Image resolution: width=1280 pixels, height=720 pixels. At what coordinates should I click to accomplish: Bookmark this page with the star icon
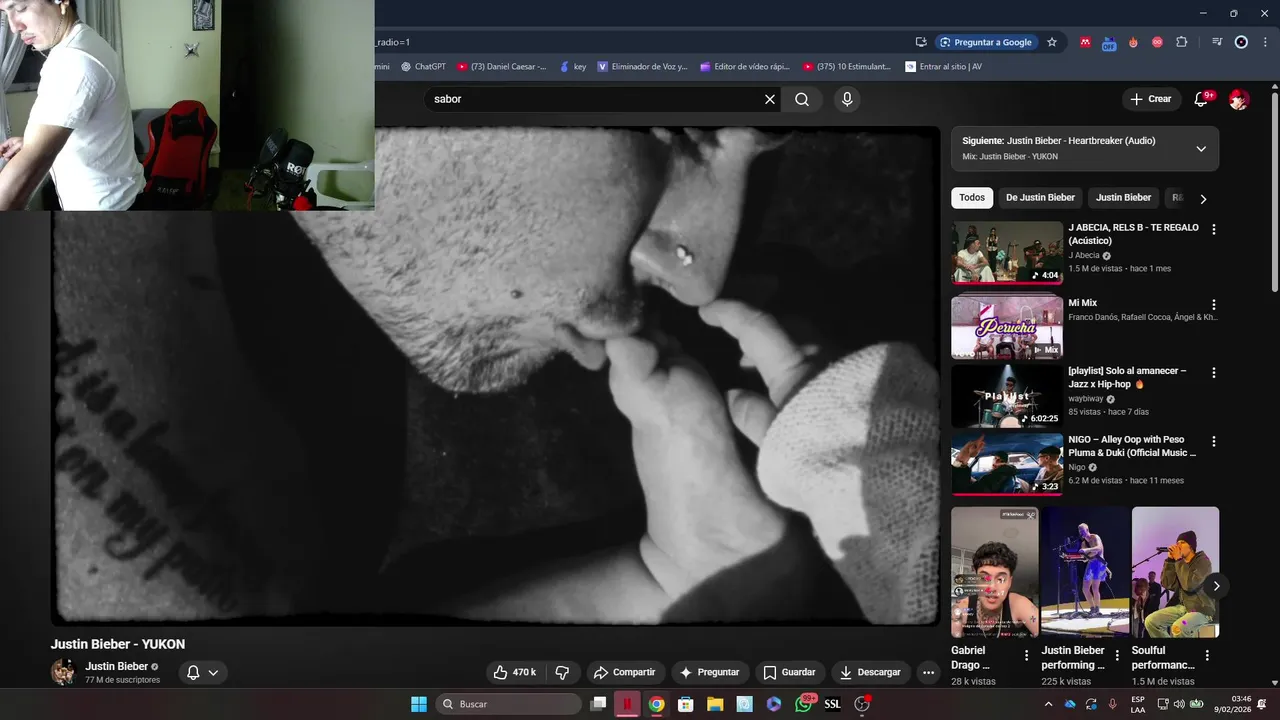[x=1052, y=42]
